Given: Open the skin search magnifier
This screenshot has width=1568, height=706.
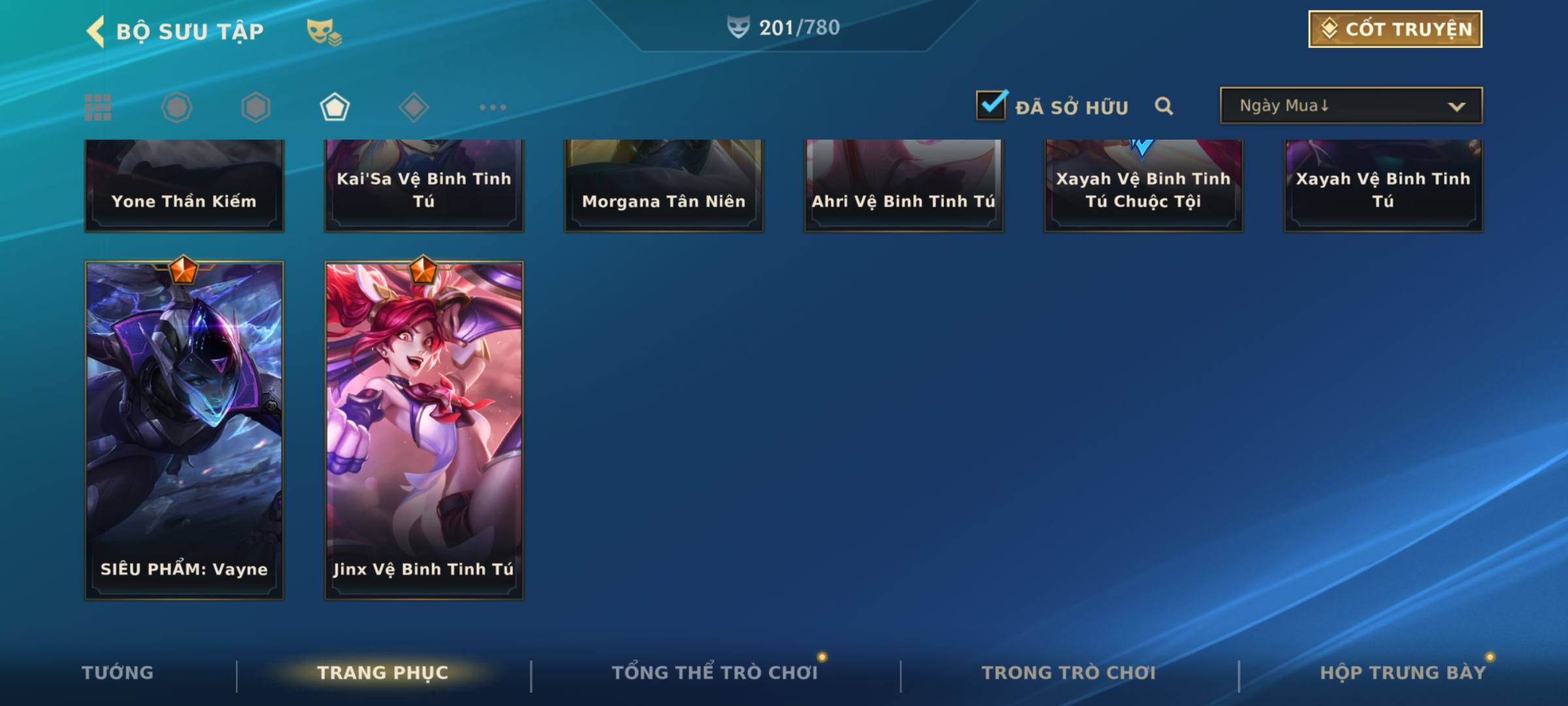Looking at the screenshot, I should click(x=1164, y=106).
